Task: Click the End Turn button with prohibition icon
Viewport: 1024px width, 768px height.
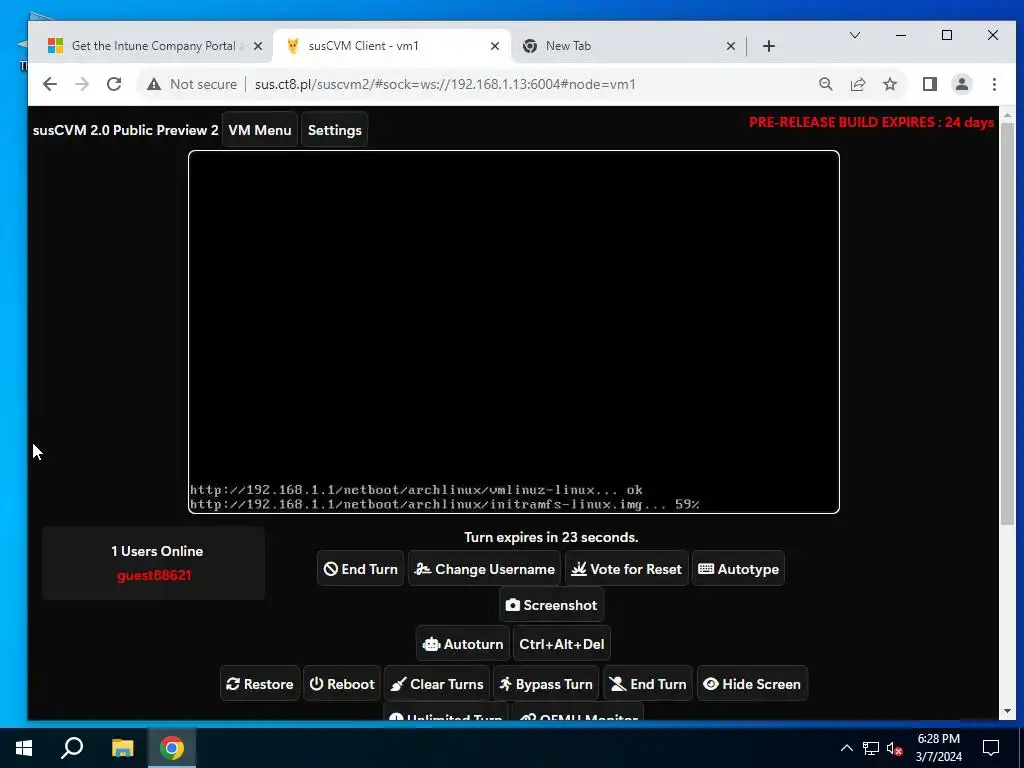Action: [360, 569]
